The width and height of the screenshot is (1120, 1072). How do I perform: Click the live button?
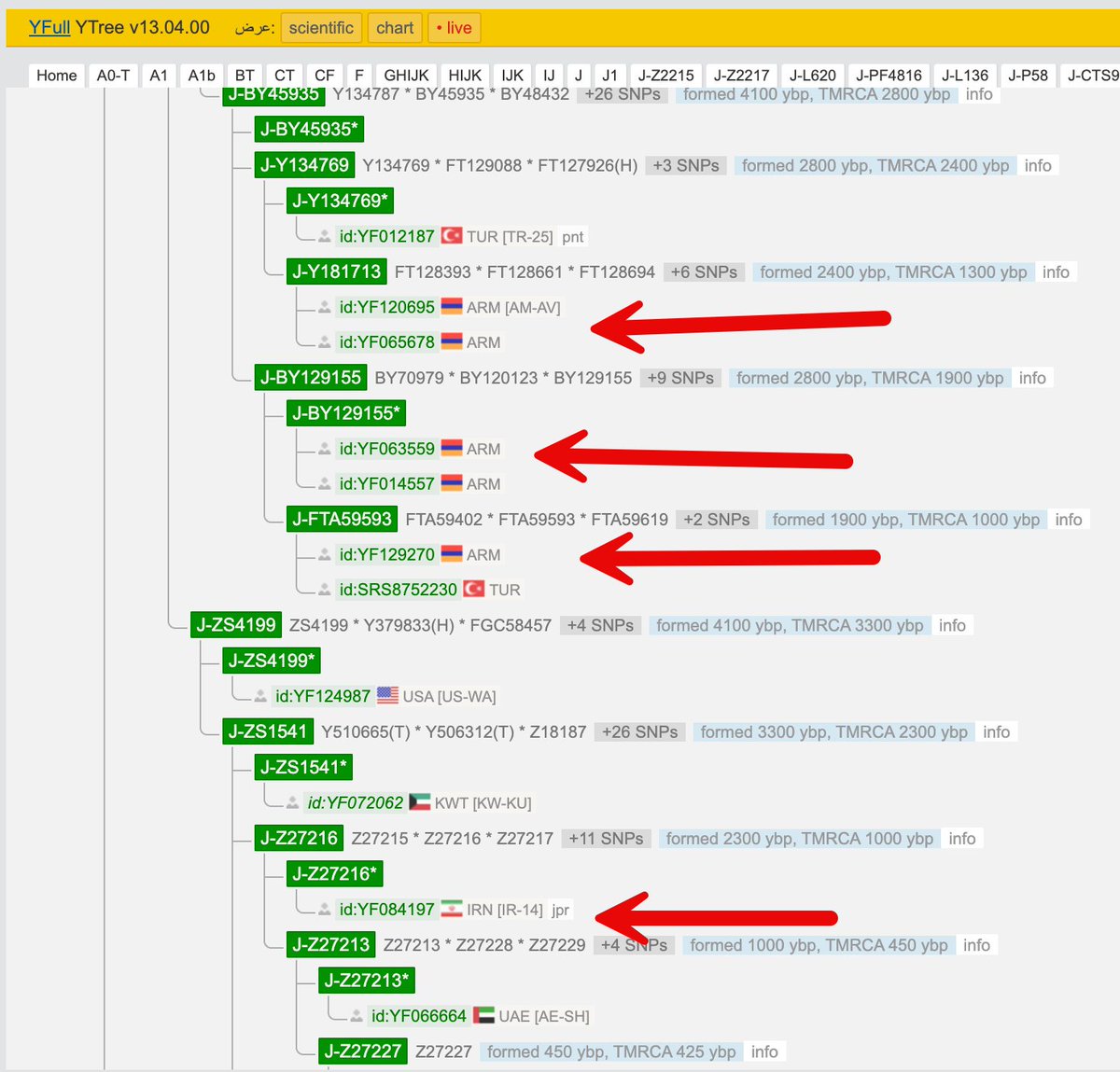[x=454, y=28]
